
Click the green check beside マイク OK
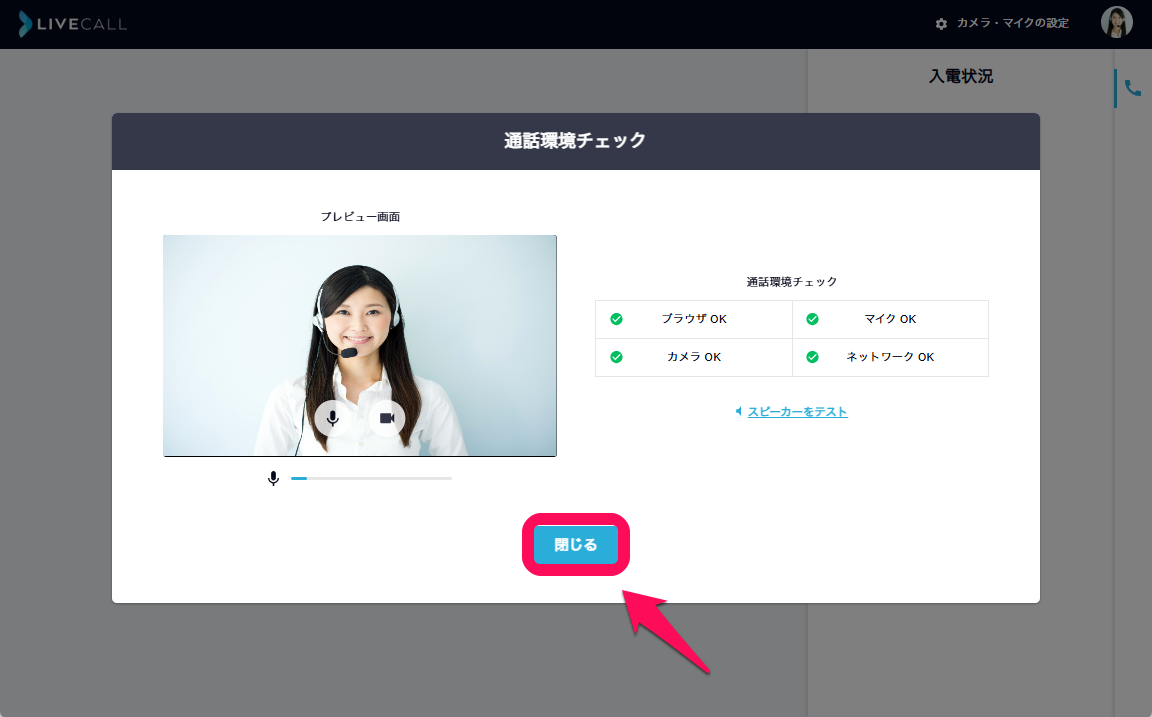tap(813, 319)
